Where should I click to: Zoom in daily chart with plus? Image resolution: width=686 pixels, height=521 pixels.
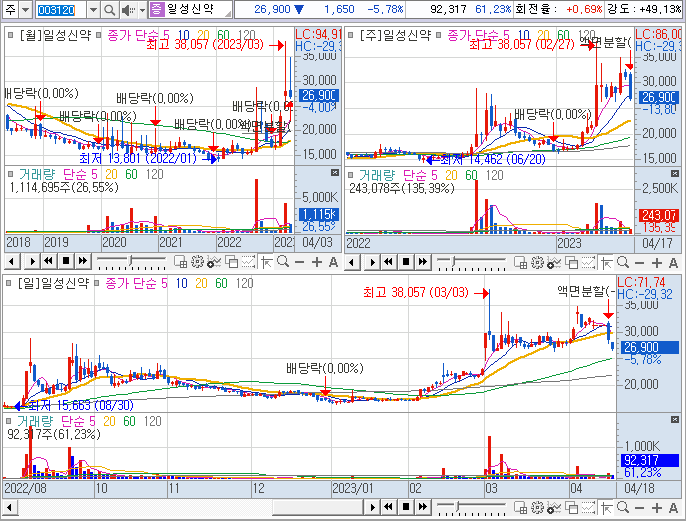pyautogui.click(x=657, y=508)
